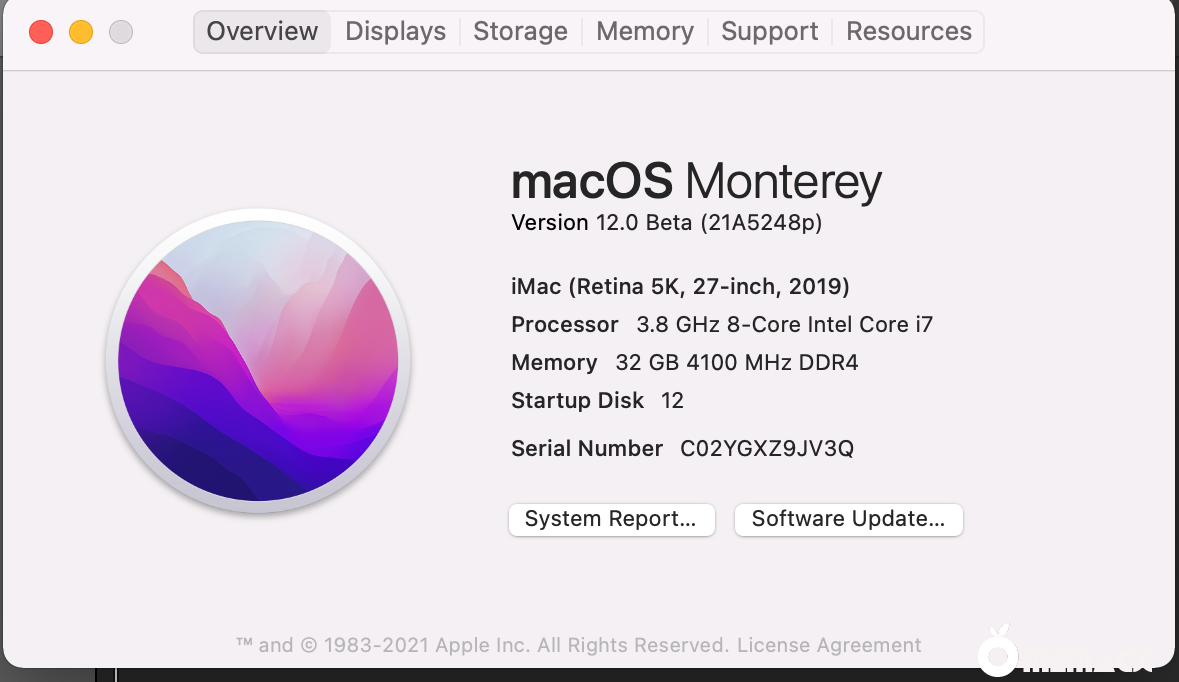
Task: Click the Memory 32 GB DDR4 line
Action: point(684,363)
